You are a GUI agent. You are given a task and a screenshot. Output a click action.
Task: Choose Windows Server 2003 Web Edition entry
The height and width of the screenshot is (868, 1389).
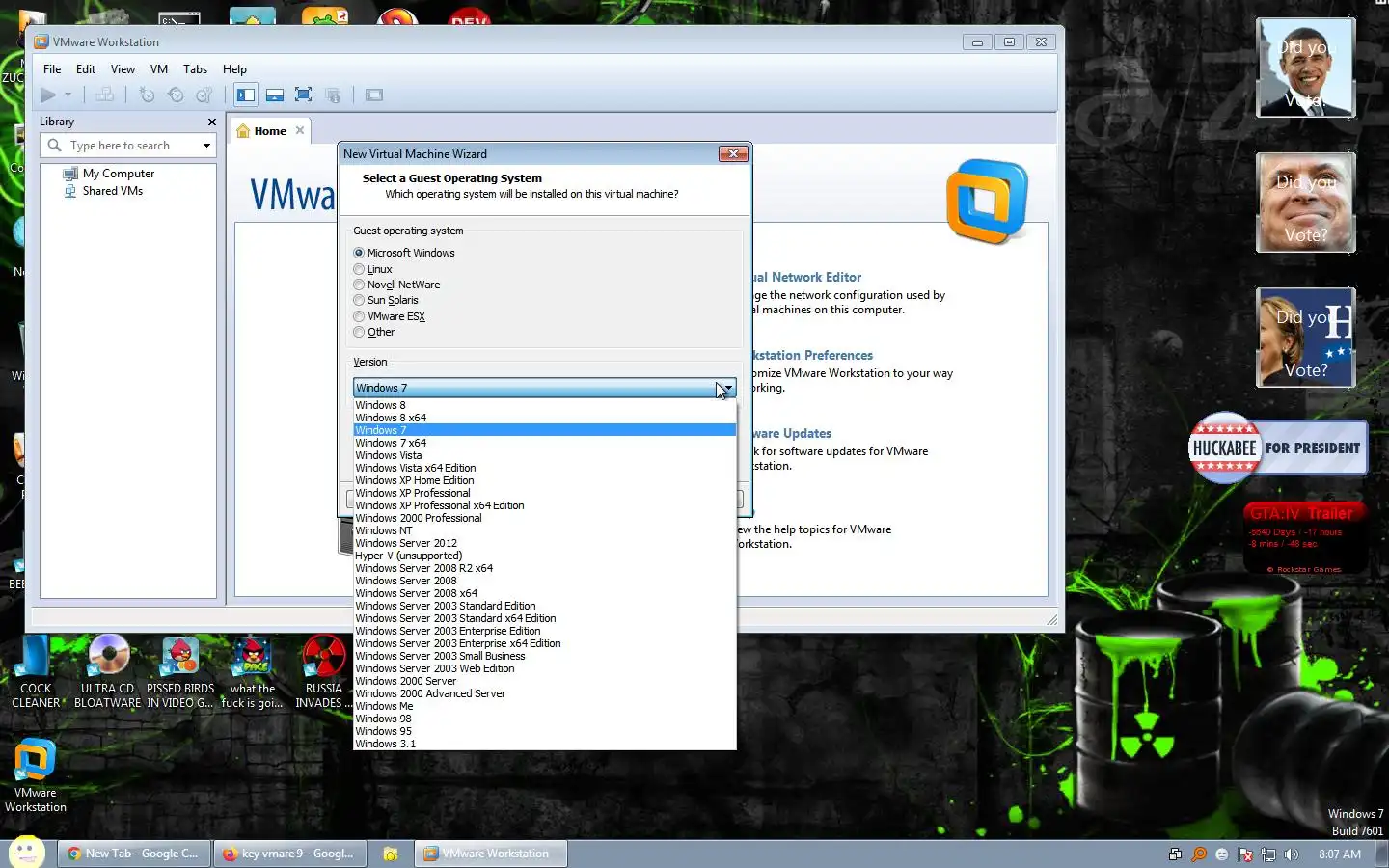pos(545,668)
